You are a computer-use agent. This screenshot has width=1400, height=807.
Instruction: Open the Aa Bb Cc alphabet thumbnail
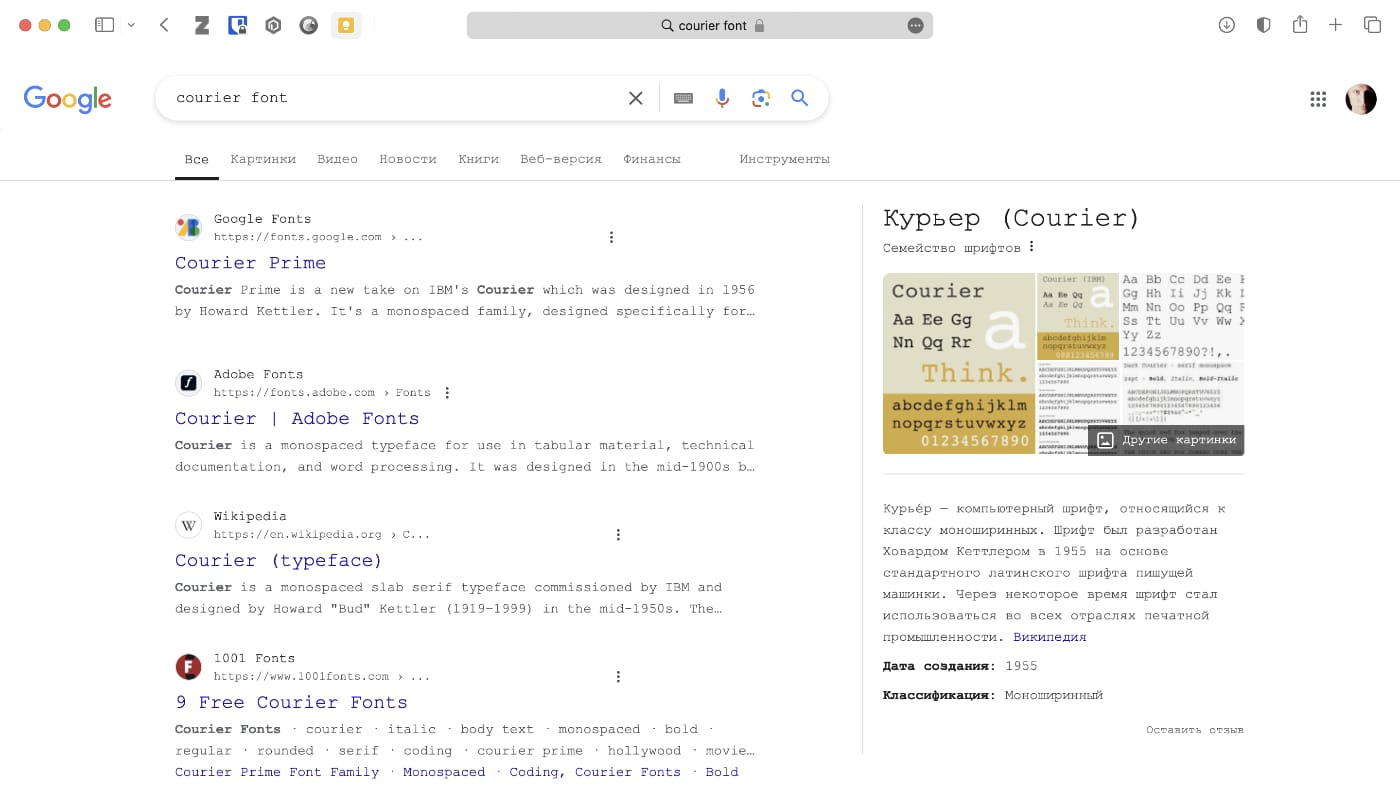(x=1182, y=317)
